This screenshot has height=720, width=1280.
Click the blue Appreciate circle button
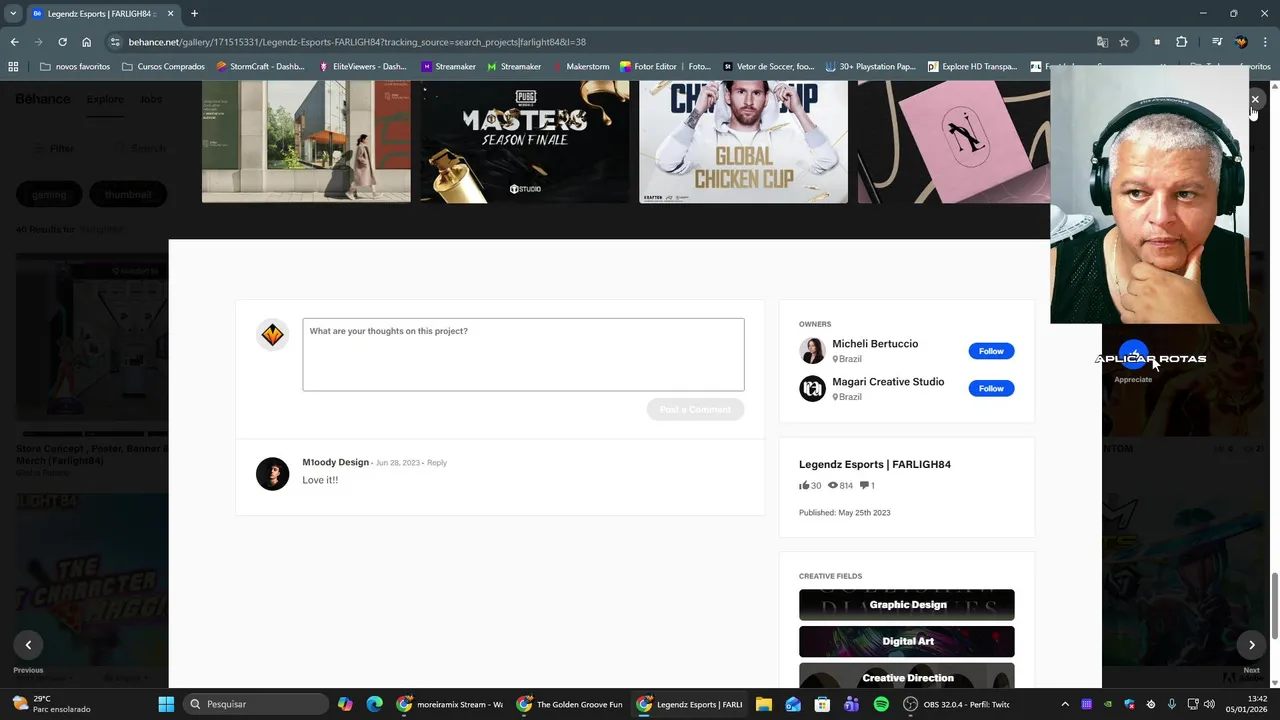click(1133, 356)
